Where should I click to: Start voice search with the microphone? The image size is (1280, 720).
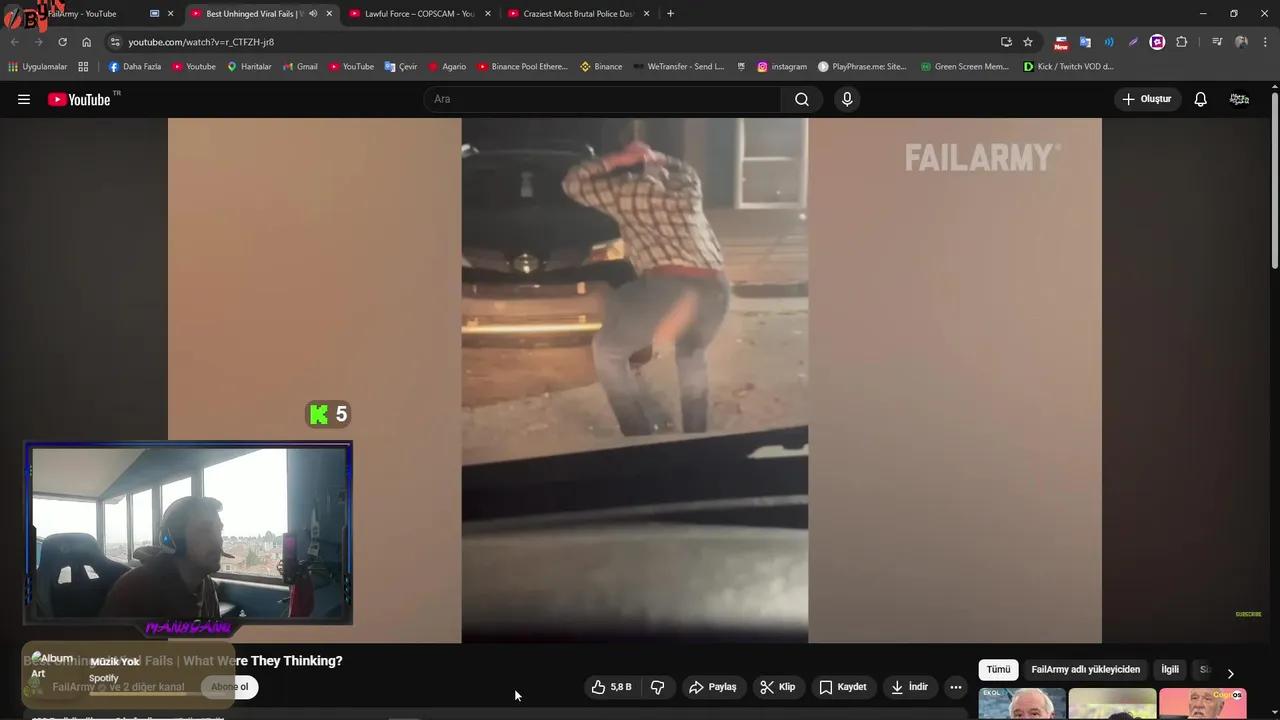pos(847,99)
